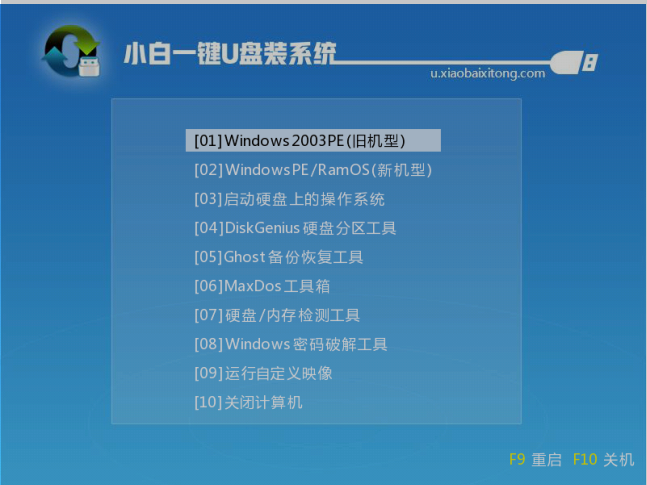Screen dimensions: 647x485
Task: Choose [10] 关闭计算机
Action: 248,402
